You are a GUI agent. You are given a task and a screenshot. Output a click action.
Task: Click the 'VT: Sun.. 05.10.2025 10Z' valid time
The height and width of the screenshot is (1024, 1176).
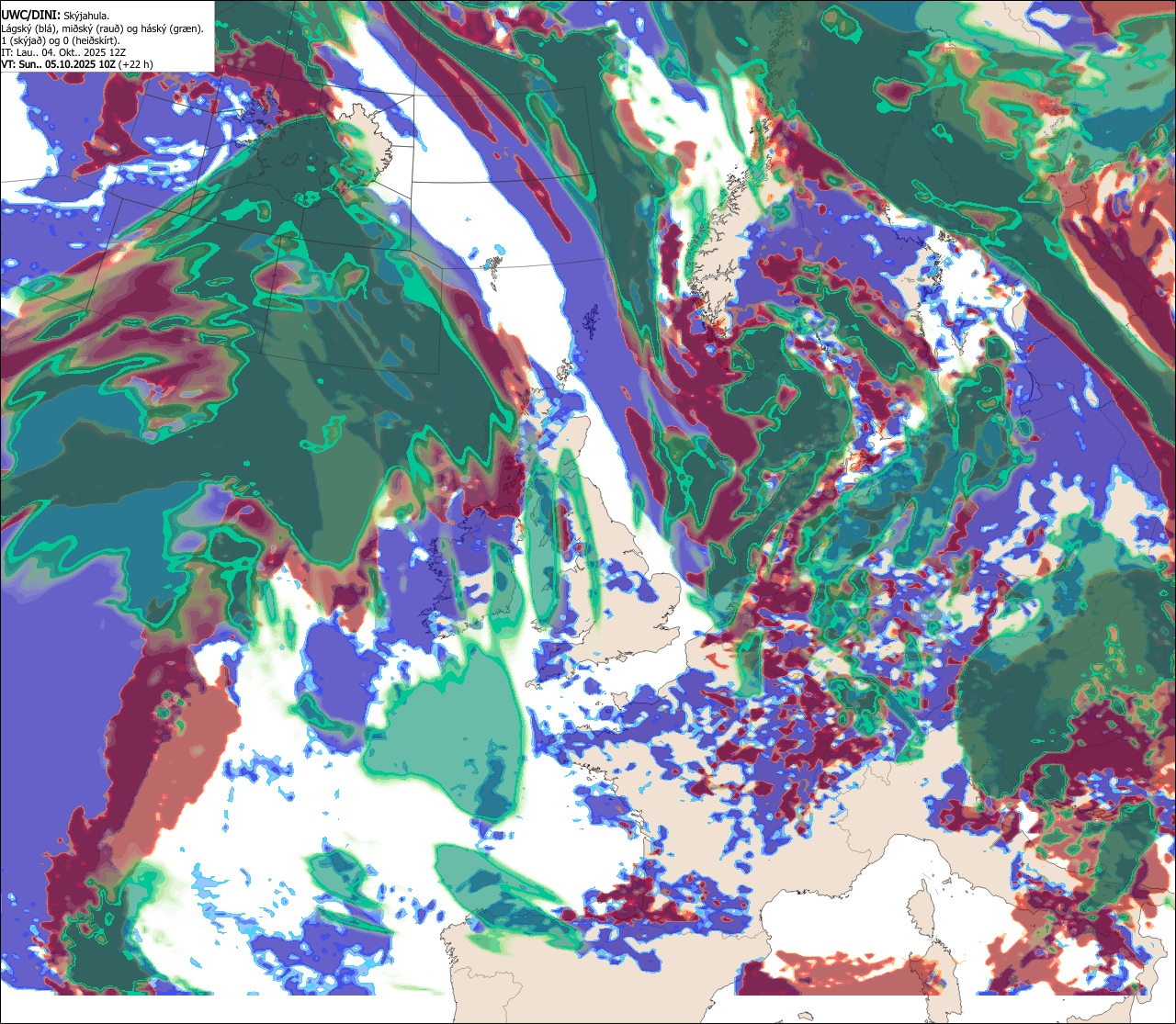[x=58, y=64]
